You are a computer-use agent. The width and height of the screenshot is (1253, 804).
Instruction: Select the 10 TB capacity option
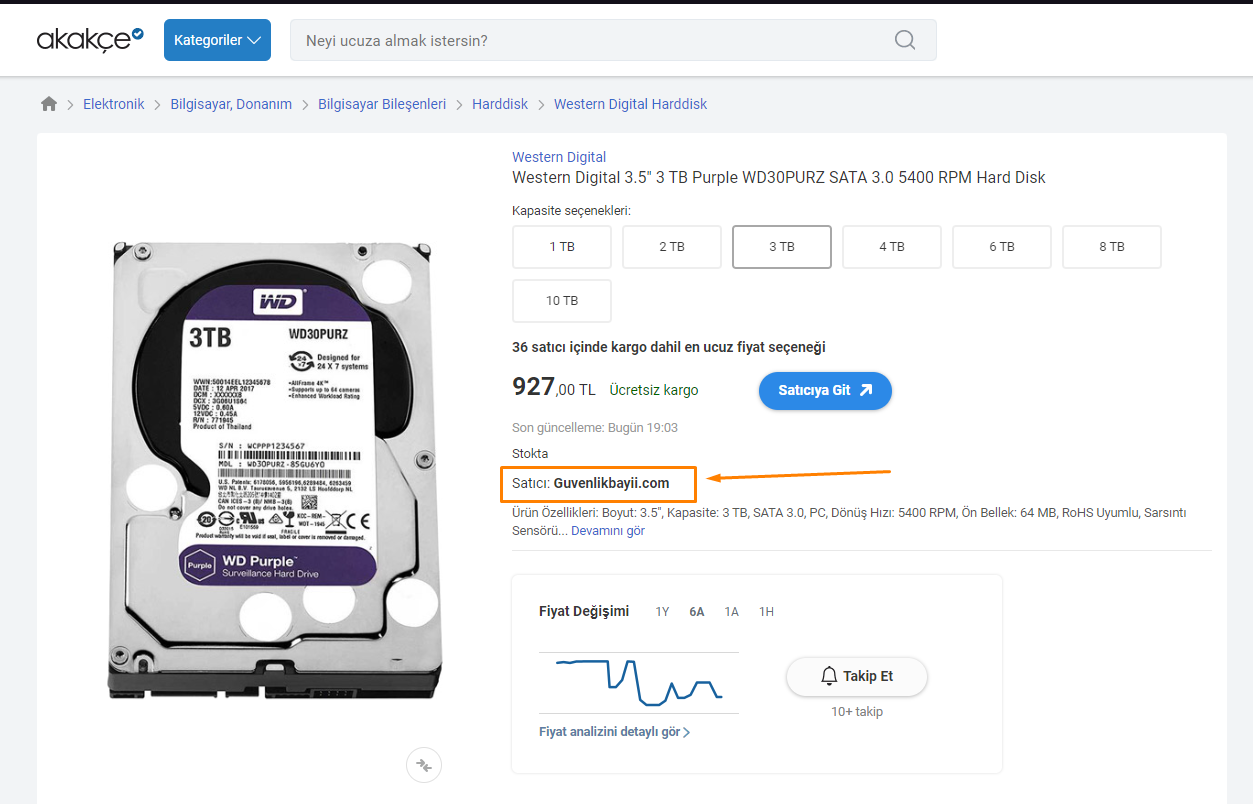tap(562, 301)
